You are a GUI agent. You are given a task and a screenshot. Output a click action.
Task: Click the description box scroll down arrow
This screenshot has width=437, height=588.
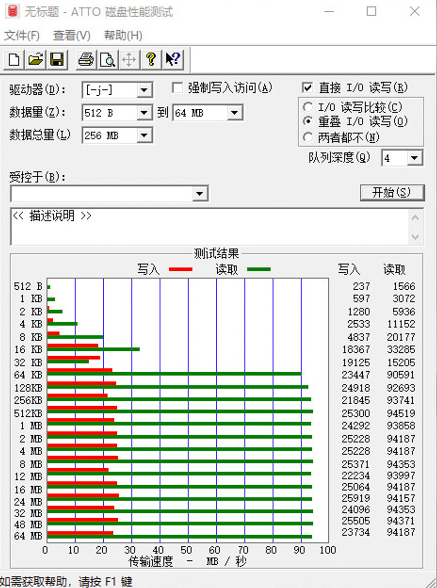click(x=415, y=237)
